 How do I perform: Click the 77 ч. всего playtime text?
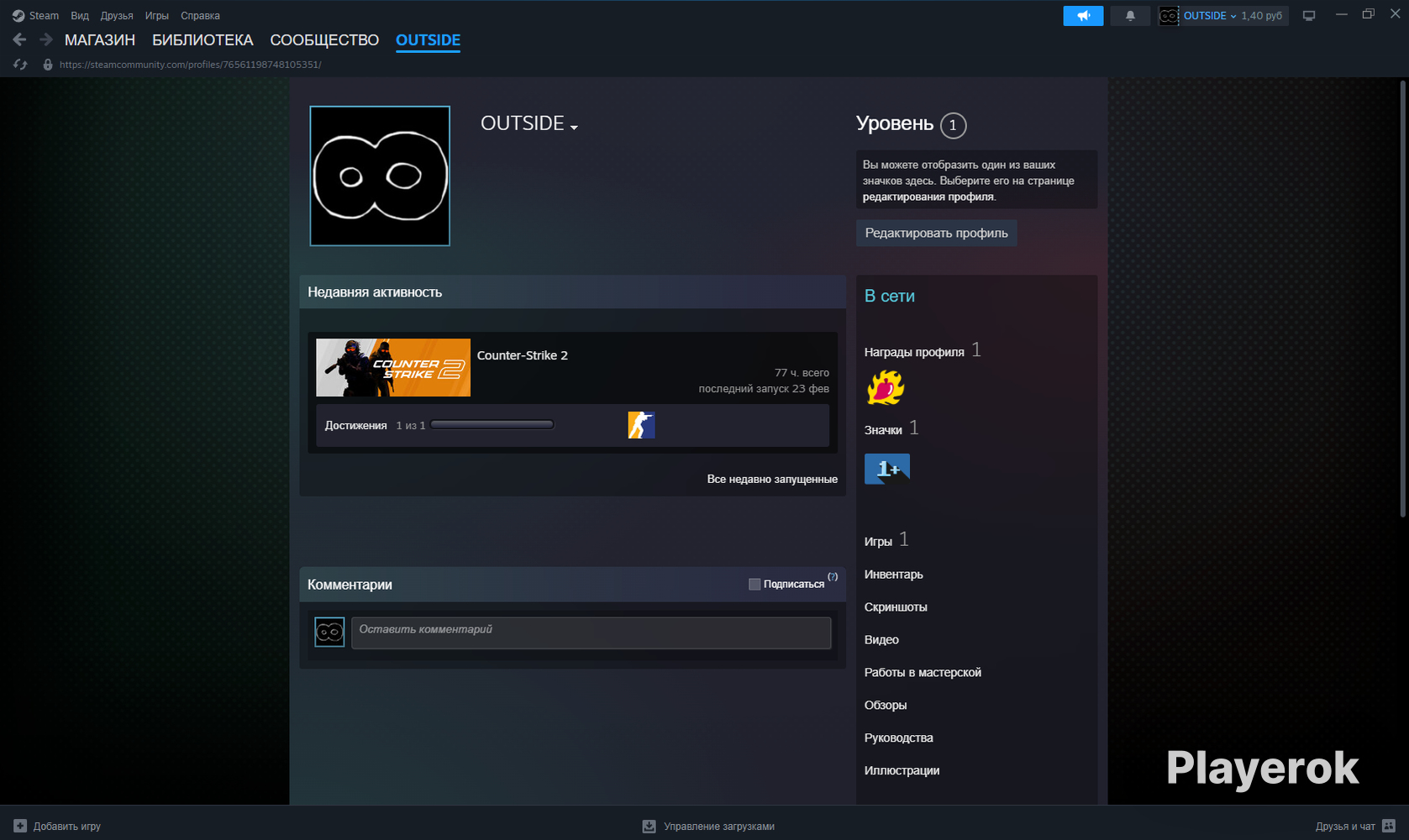(802, 373)
